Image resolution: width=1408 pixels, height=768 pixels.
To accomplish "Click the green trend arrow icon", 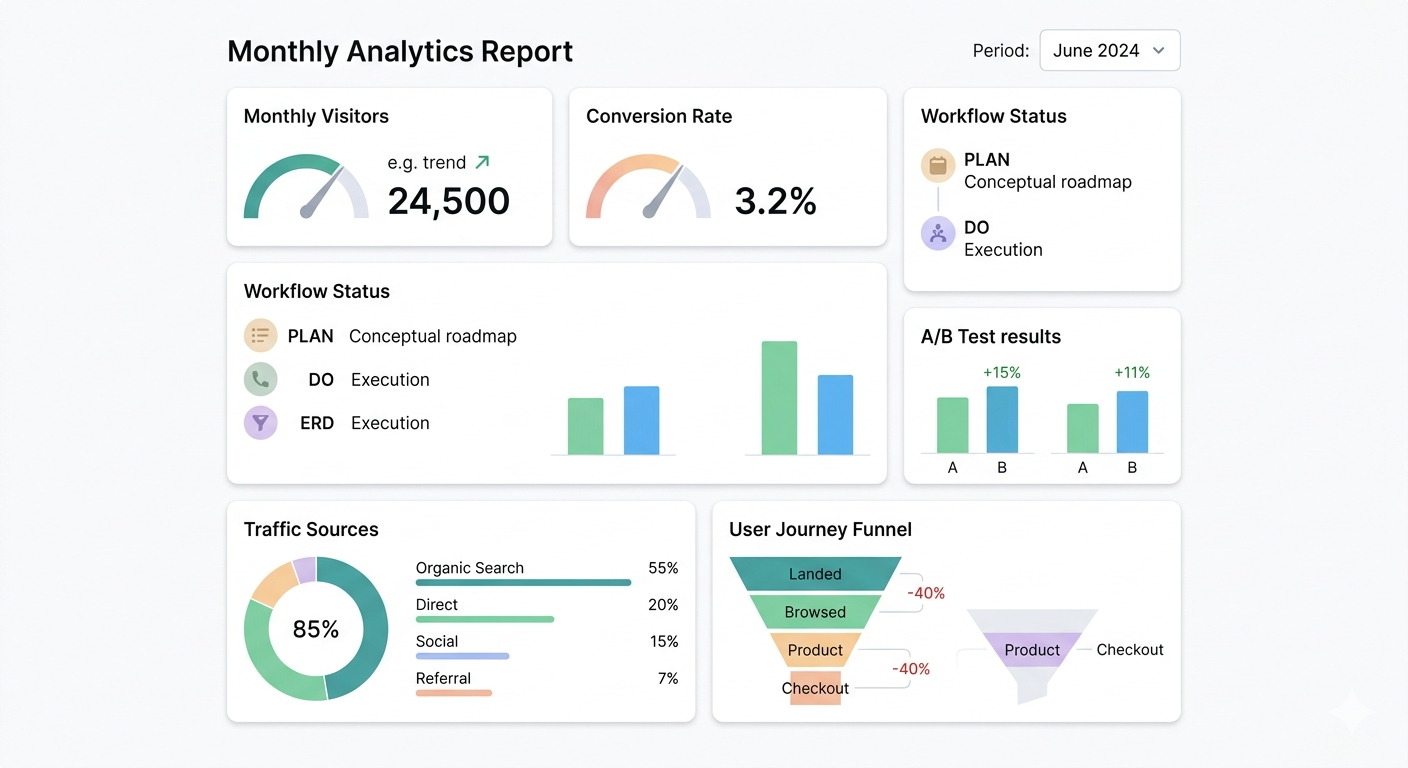I will [483, 162].
